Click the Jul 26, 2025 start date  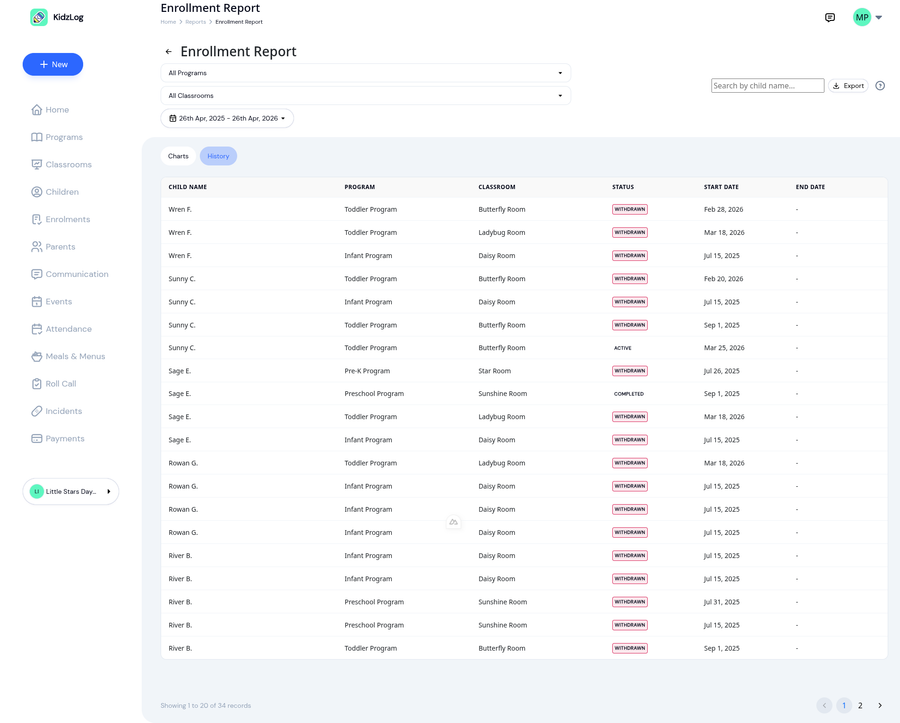tap(721, 371)
